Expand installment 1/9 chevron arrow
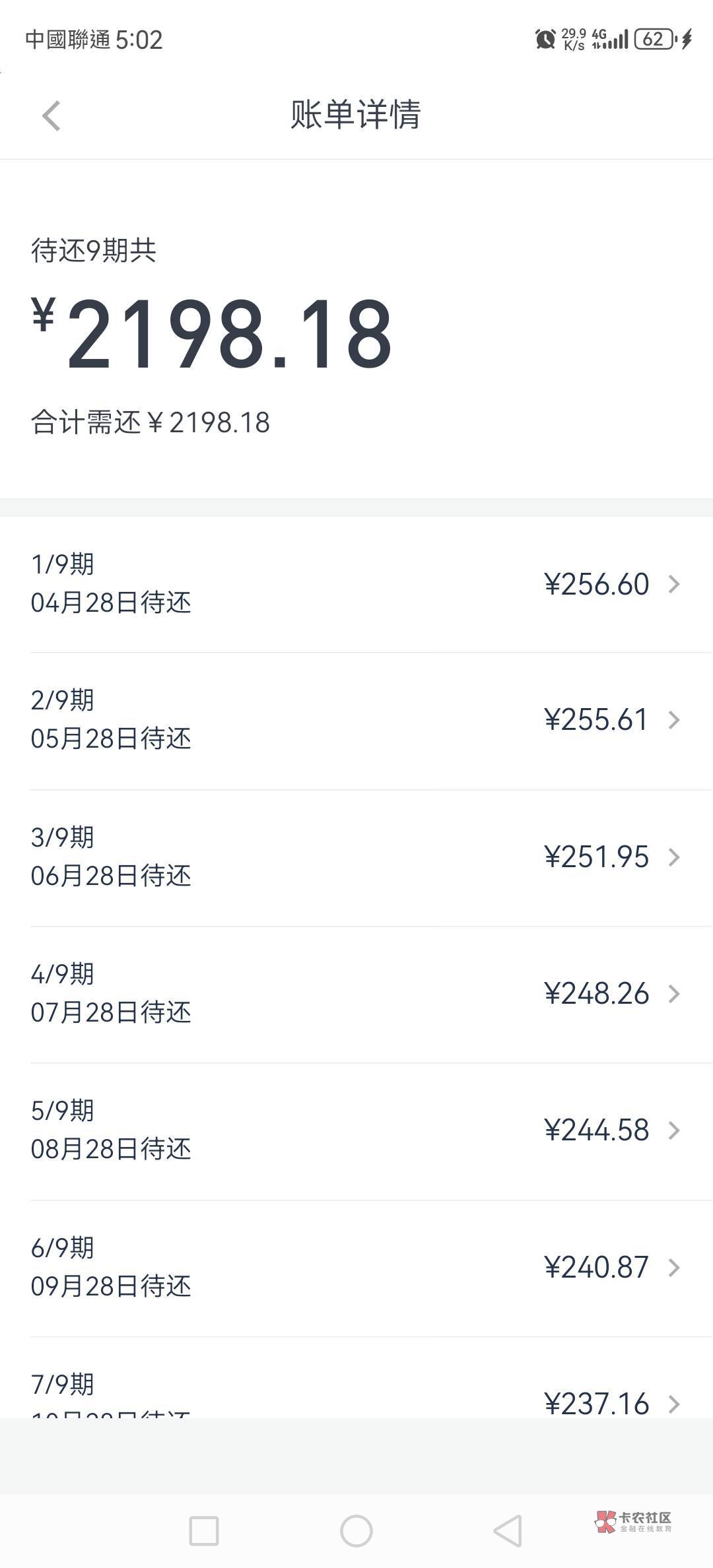Screen dimensions: 713x1568 [674, 584]
